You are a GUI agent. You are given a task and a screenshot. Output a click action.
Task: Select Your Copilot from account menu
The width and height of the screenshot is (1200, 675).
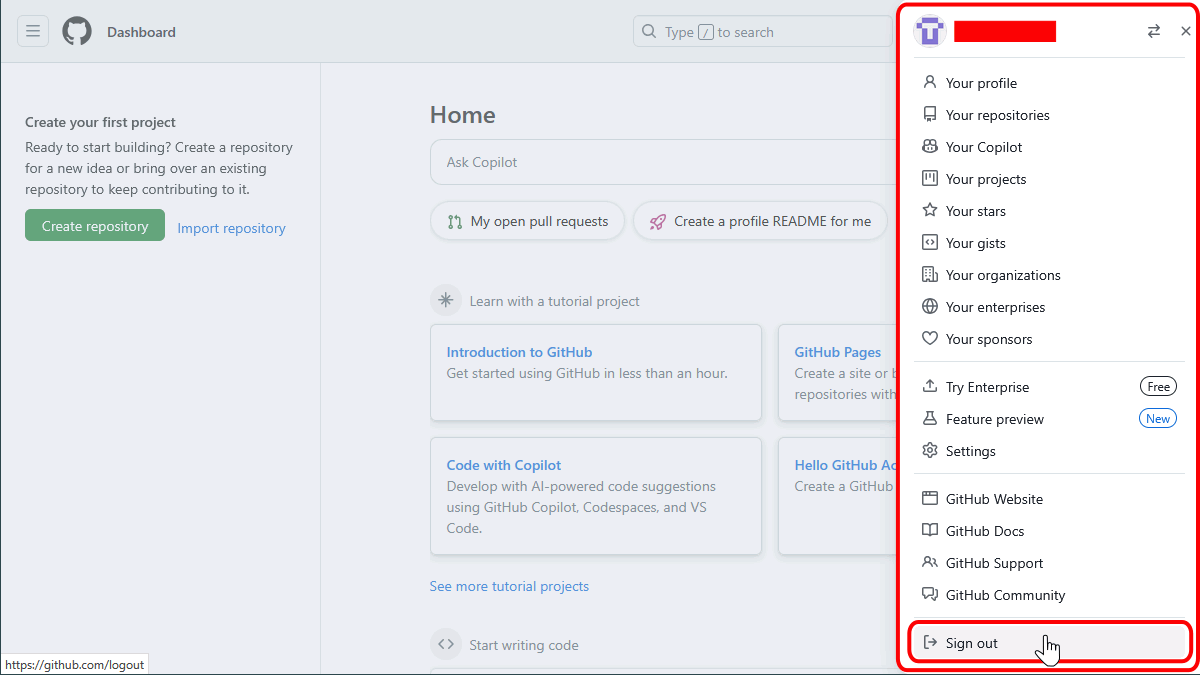click(1048, 147)
